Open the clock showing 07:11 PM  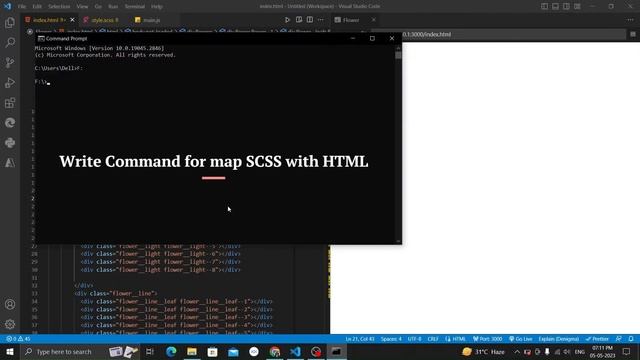[602, 351]
